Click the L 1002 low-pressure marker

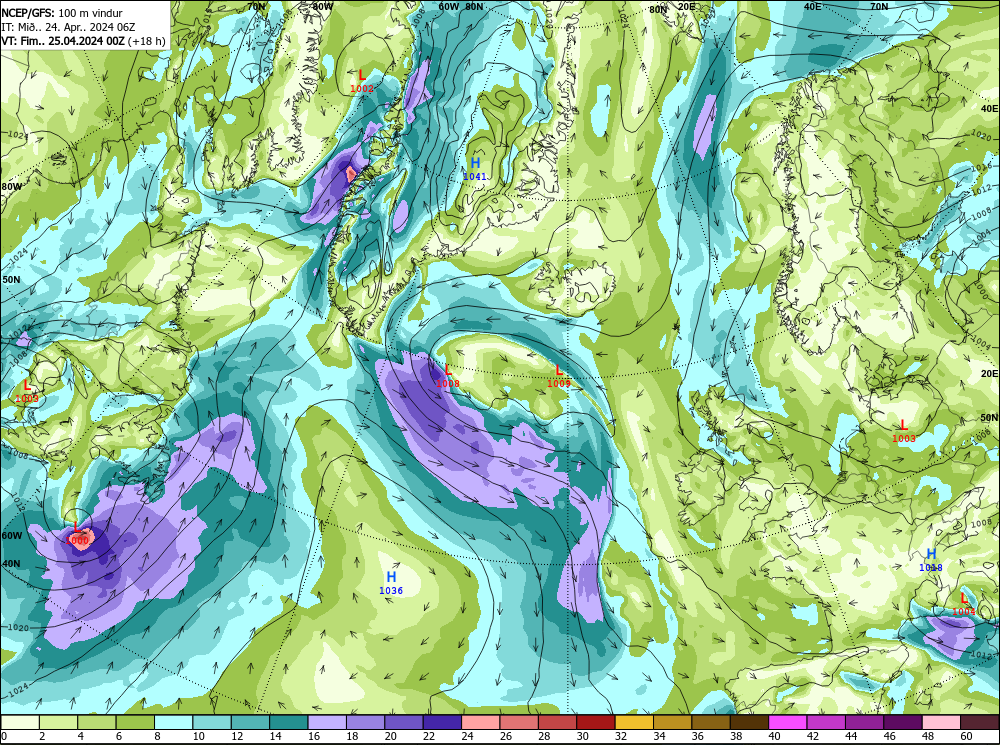362,81
